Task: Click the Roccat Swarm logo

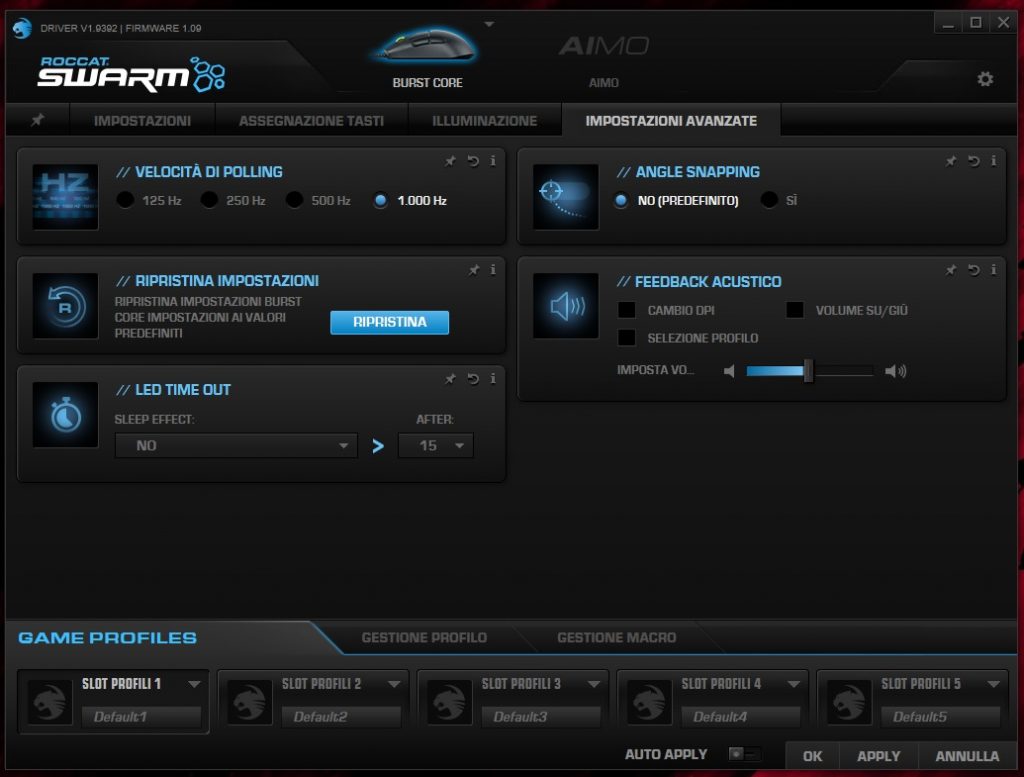Action: click(x=131, y=74)
